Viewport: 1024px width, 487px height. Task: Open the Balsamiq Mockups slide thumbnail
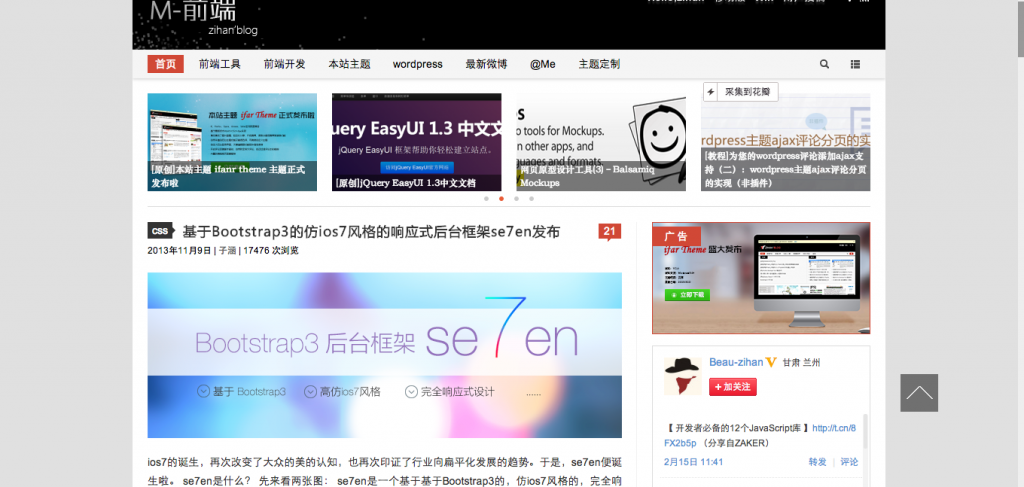pyautogui.click(x=601, y=142)
